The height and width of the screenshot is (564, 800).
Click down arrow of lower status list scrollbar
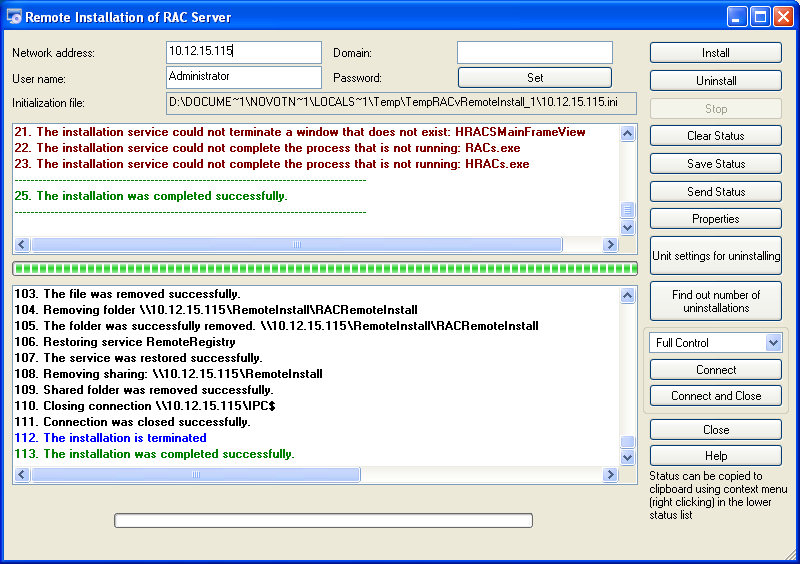(x=628, y=457)
